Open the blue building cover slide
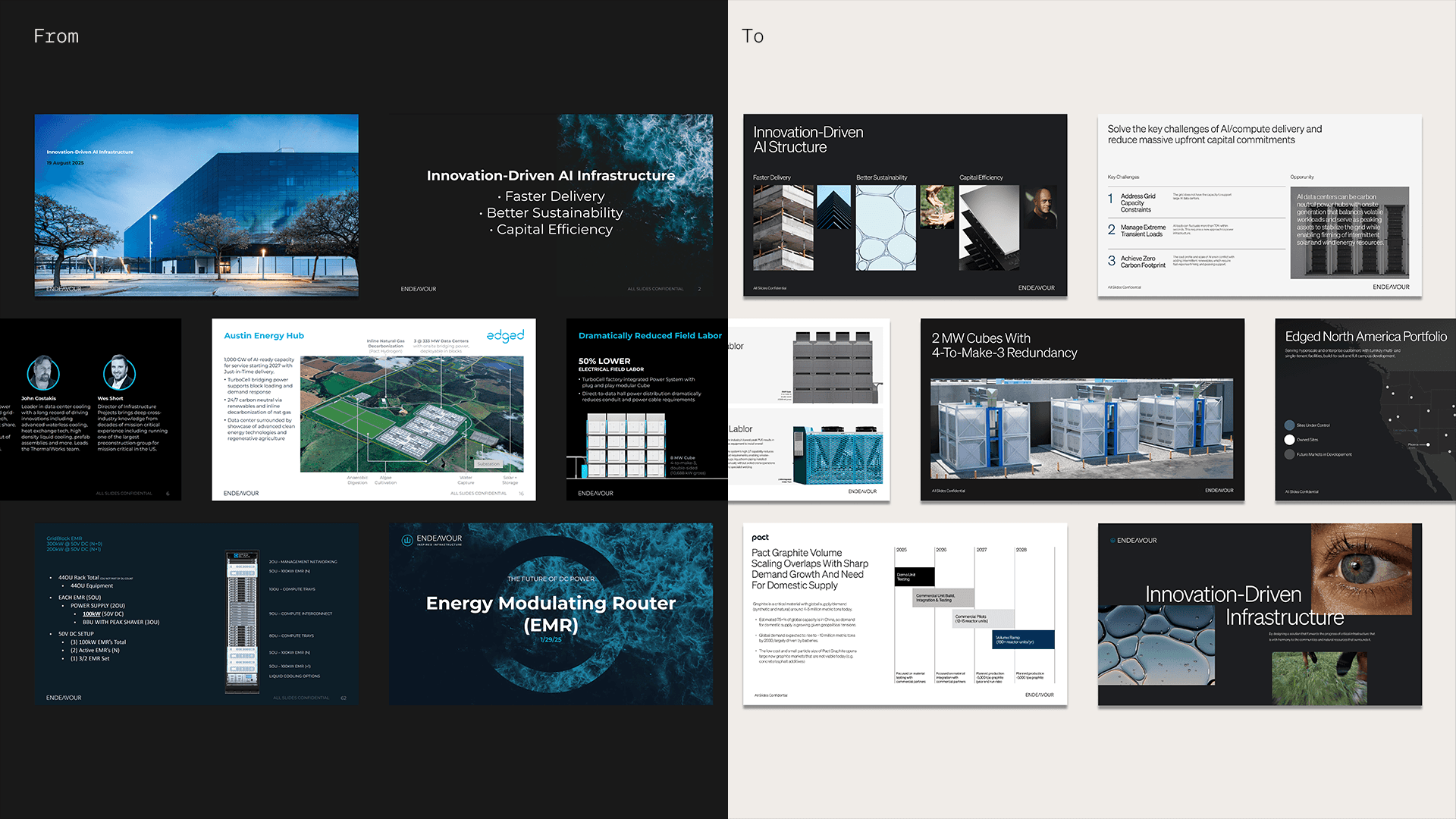Screen dimensions: 1456x819 tap(196, 205)
